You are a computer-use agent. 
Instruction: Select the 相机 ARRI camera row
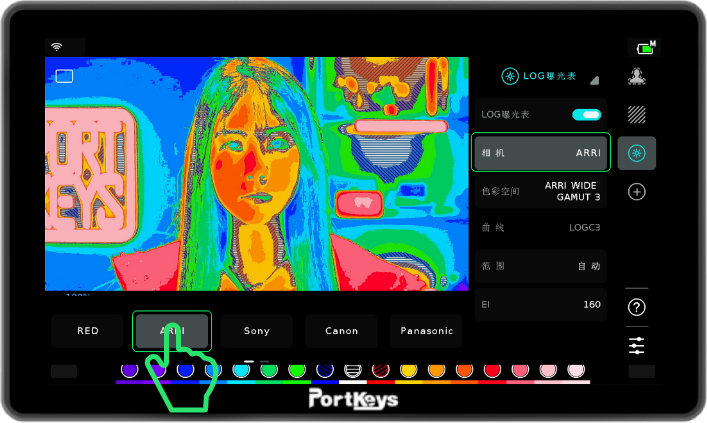coord(540,153)
